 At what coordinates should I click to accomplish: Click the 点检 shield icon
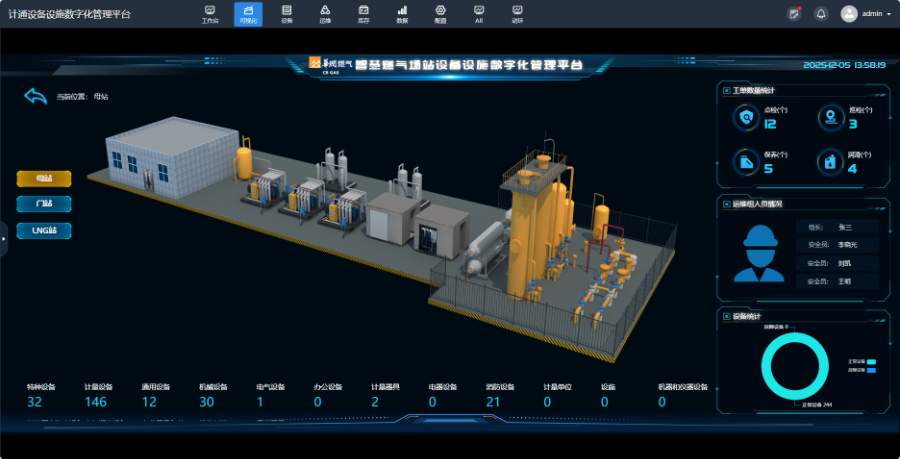pyautogui.click(x=745, y=118)
